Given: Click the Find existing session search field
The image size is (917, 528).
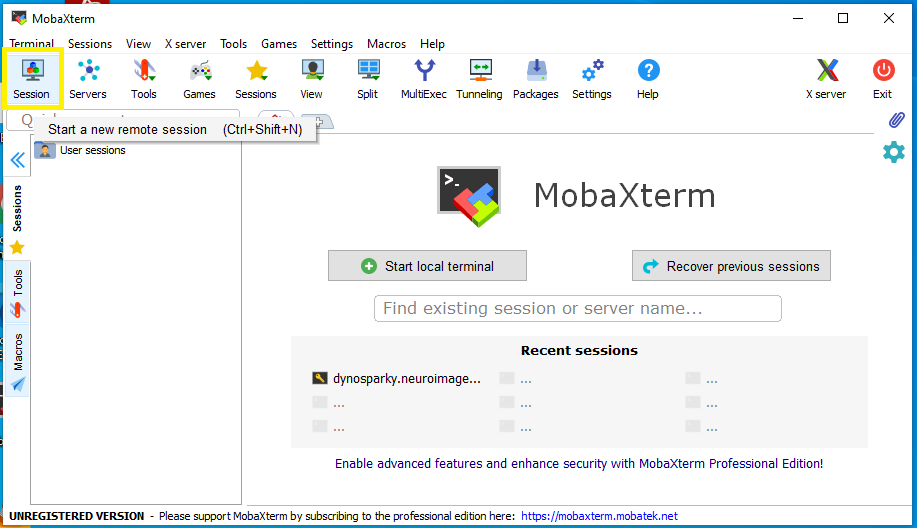Looking at the screenshot, I should click(x=578, y=308).
